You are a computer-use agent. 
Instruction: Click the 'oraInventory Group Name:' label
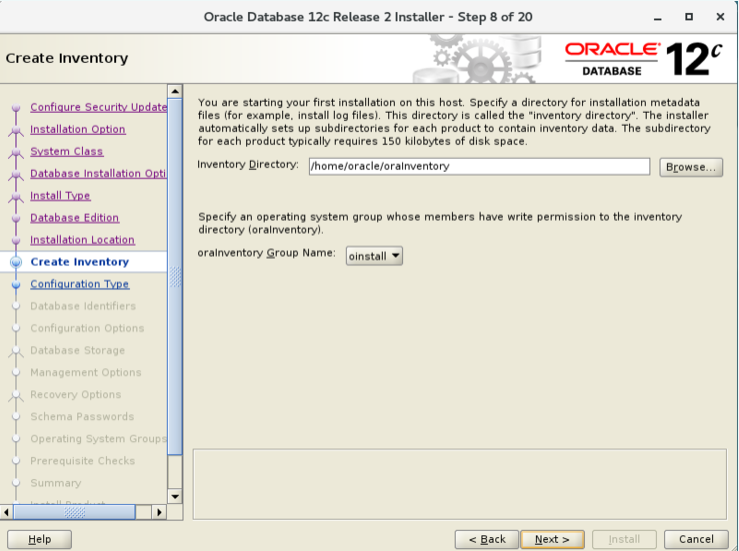pyautogui.click(x=266, y=253)
